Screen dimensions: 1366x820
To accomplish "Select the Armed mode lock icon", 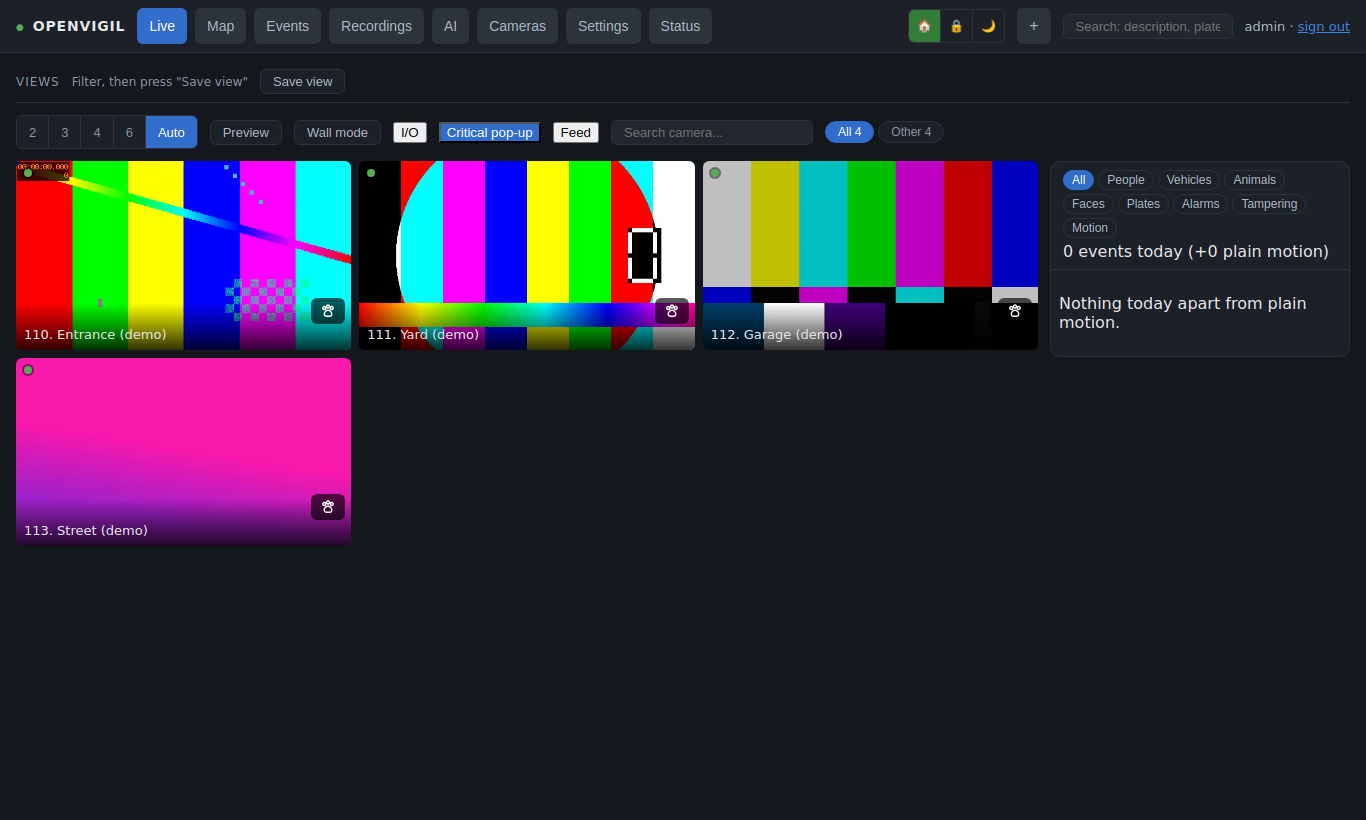I will click(x=956, y=26).
